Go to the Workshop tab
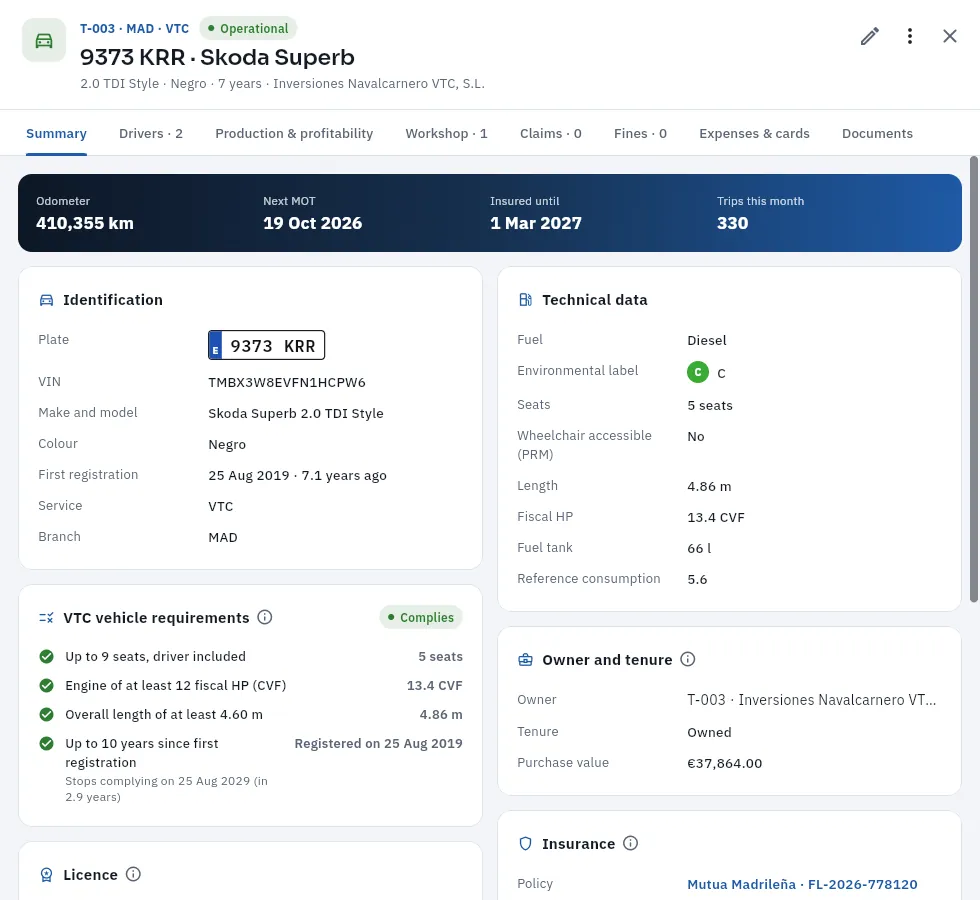The width and height of the screenshot is (980, 900). [x=446, y=134]
